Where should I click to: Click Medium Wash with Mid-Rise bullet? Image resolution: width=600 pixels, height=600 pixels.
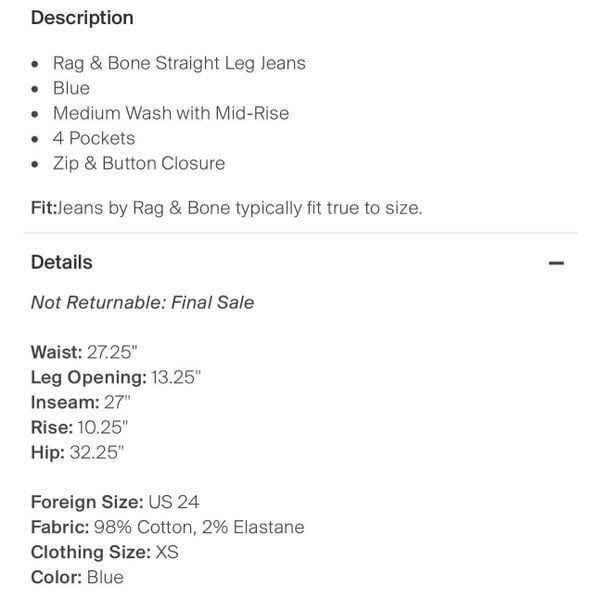pos(171,113)
